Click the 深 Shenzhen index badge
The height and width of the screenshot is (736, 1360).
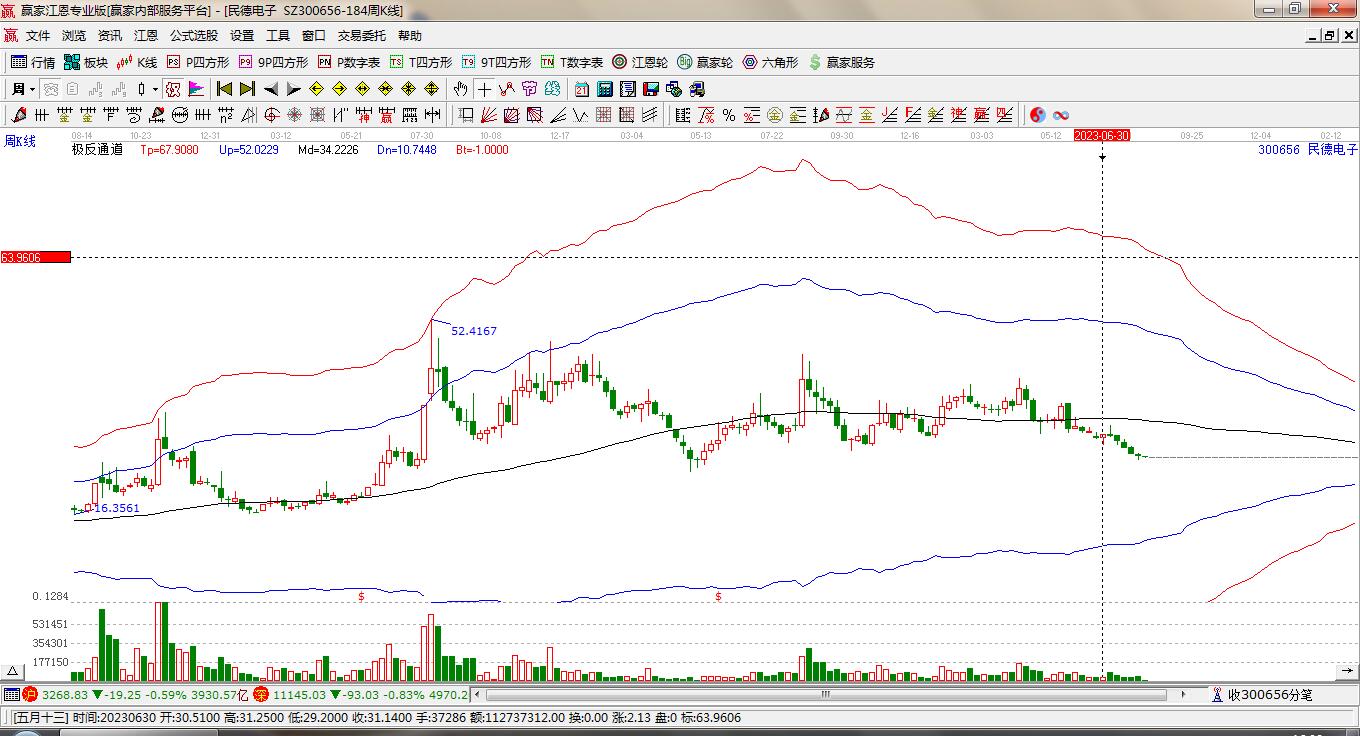(260, 694)
